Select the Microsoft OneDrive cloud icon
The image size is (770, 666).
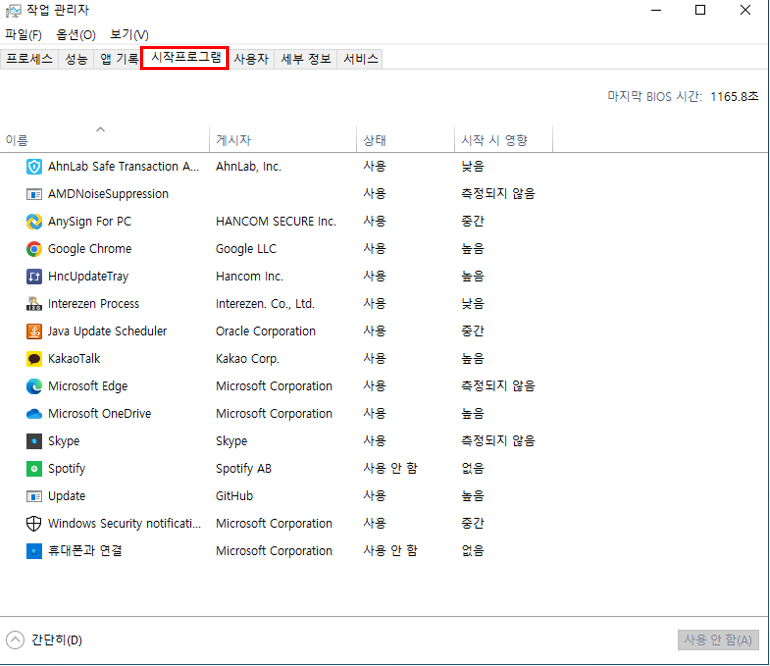(34, 414)
